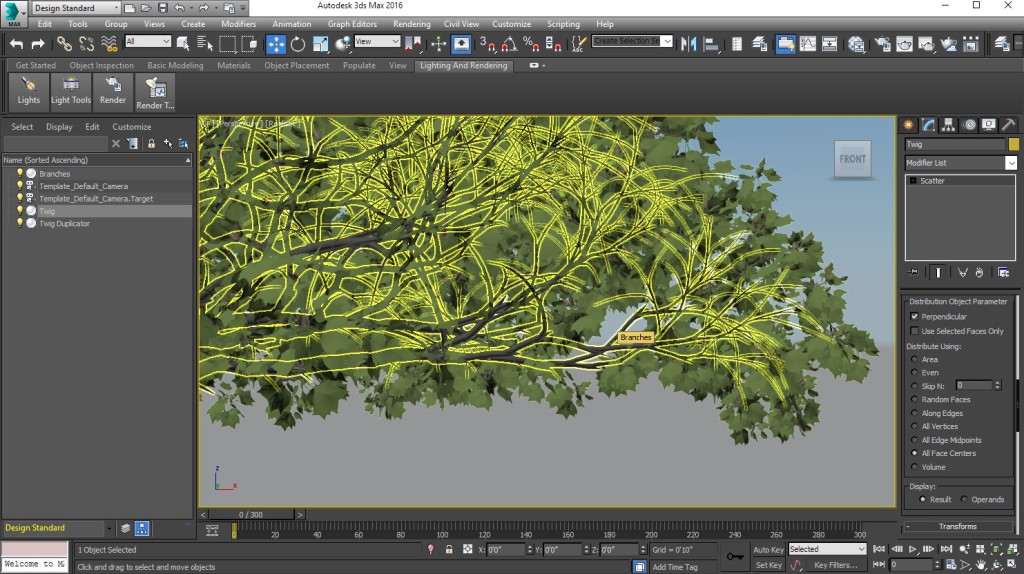Open the Name Sorted Ascending column header

coord(97,160)
